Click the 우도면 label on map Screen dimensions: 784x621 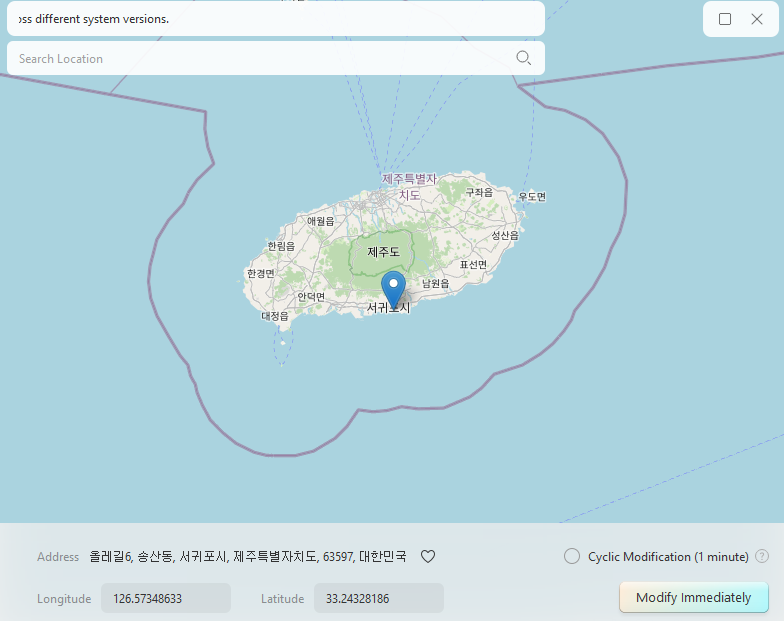point(532,196)
